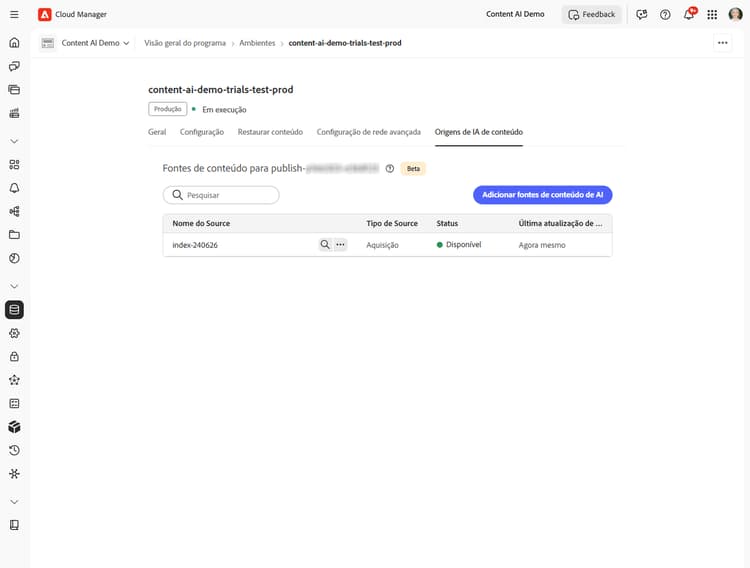Collapse the second sidebar section chevron
The image size is (750, 568).
[x=14, y=286]
